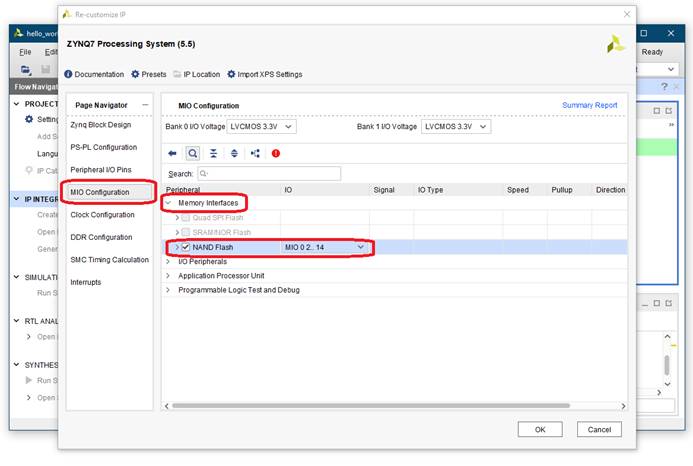Click into the Search input field

pos(268,173)
